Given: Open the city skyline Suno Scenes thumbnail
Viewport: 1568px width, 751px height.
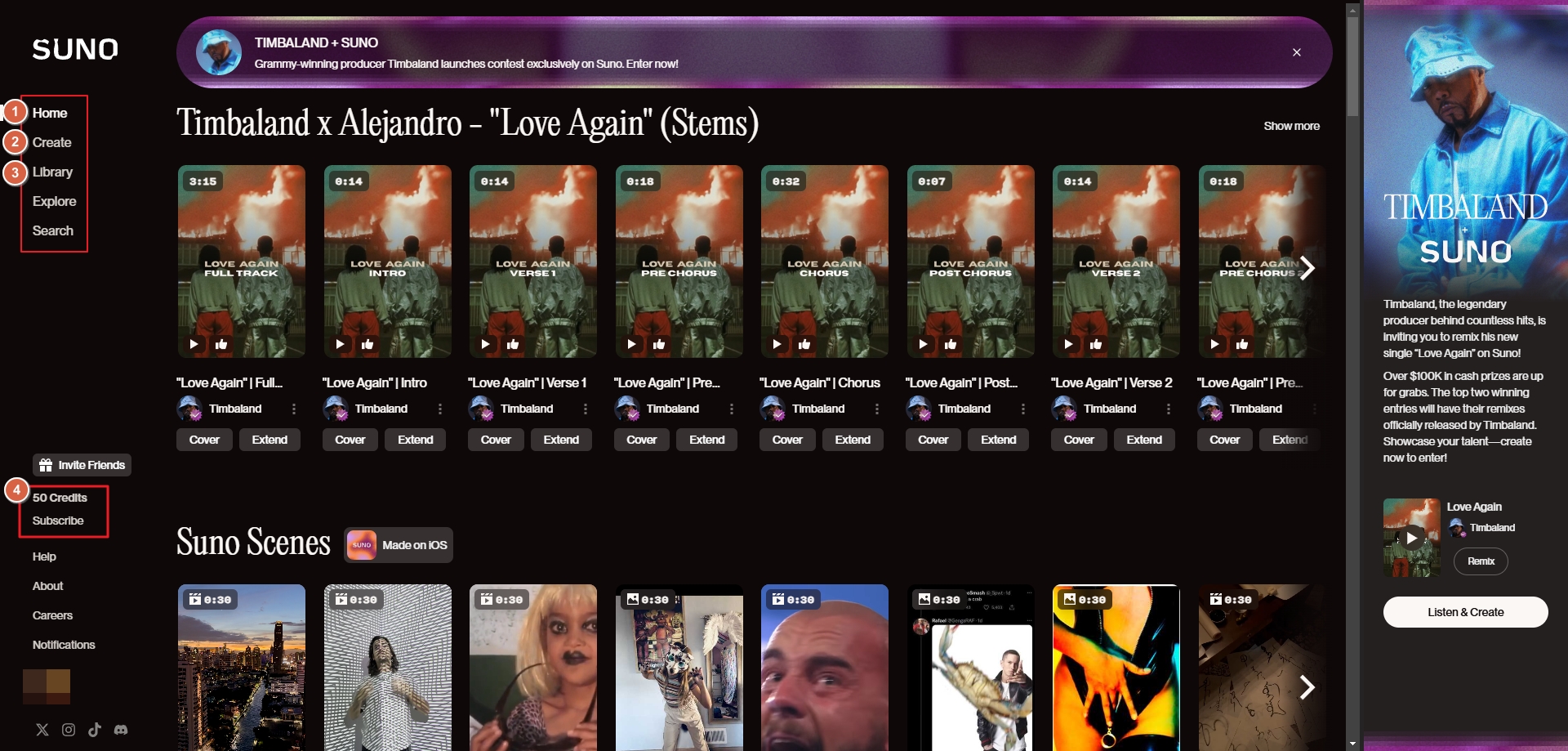Looking at the screenshot, I should pyautogui.click(x=242, y=668).
